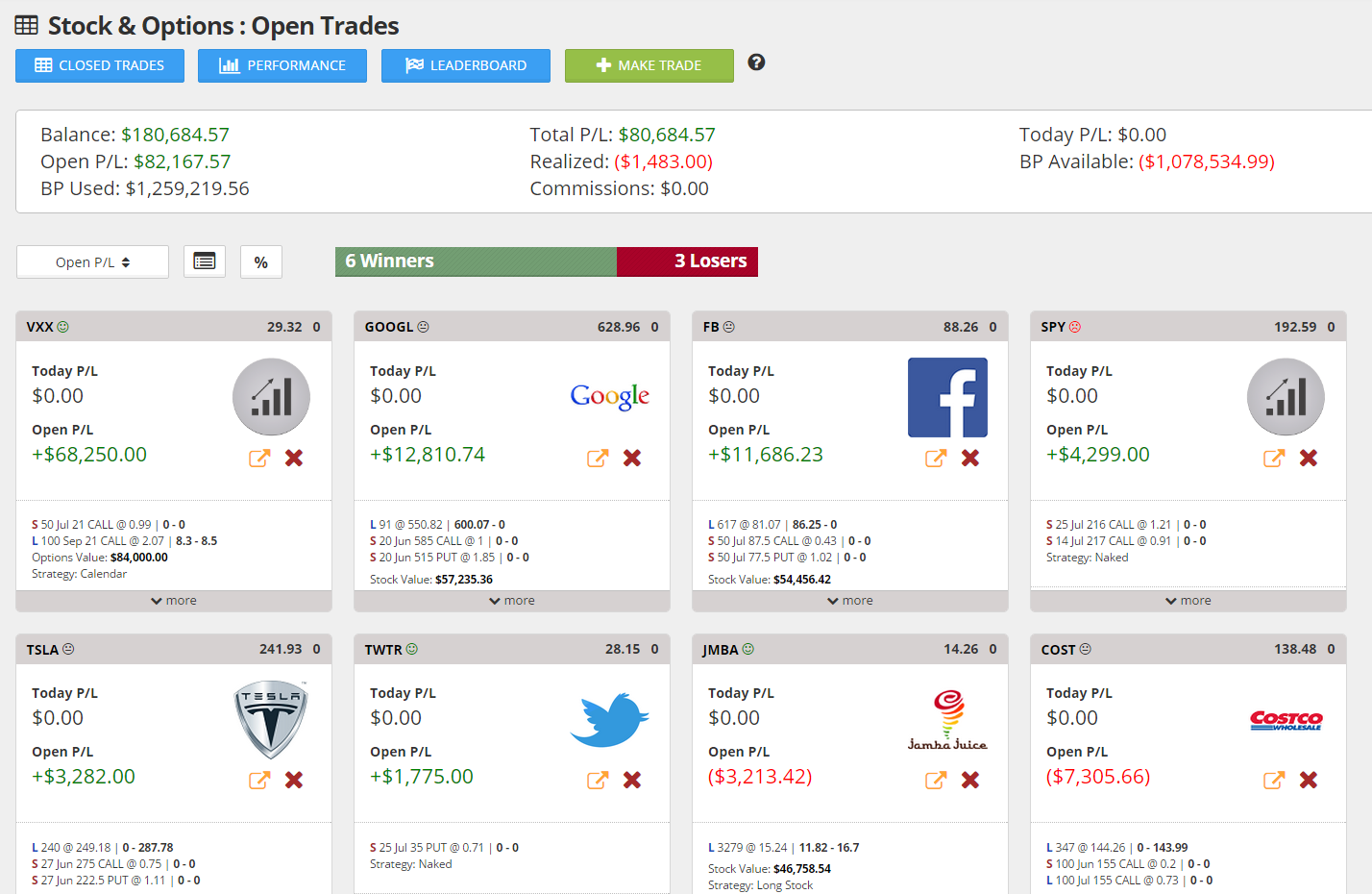Image resolution: width=1372 pixels, height=894 pixels.
Task: Expand more details on GOOGL card
Action: [512, 601]
